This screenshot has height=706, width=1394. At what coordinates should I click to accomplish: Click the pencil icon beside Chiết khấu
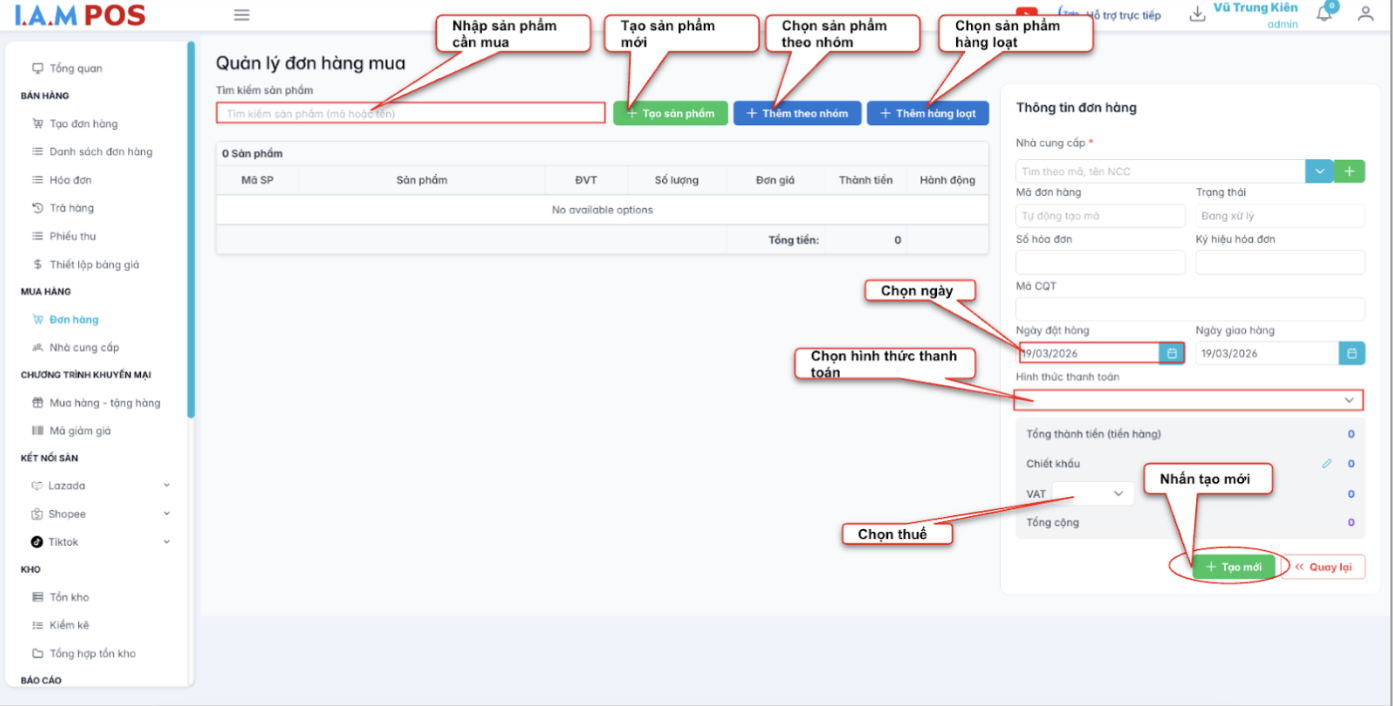coord(1327,464)
